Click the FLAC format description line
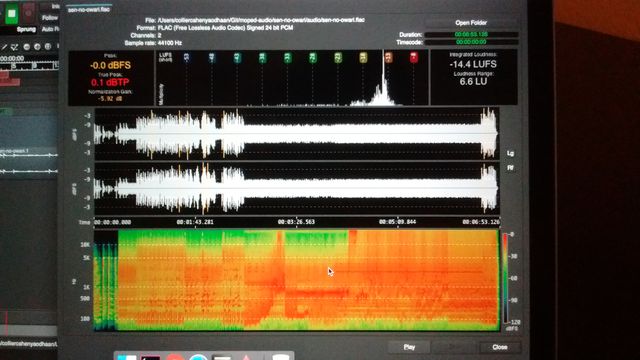Screen dimensions: 640x360 pos(225,28)
